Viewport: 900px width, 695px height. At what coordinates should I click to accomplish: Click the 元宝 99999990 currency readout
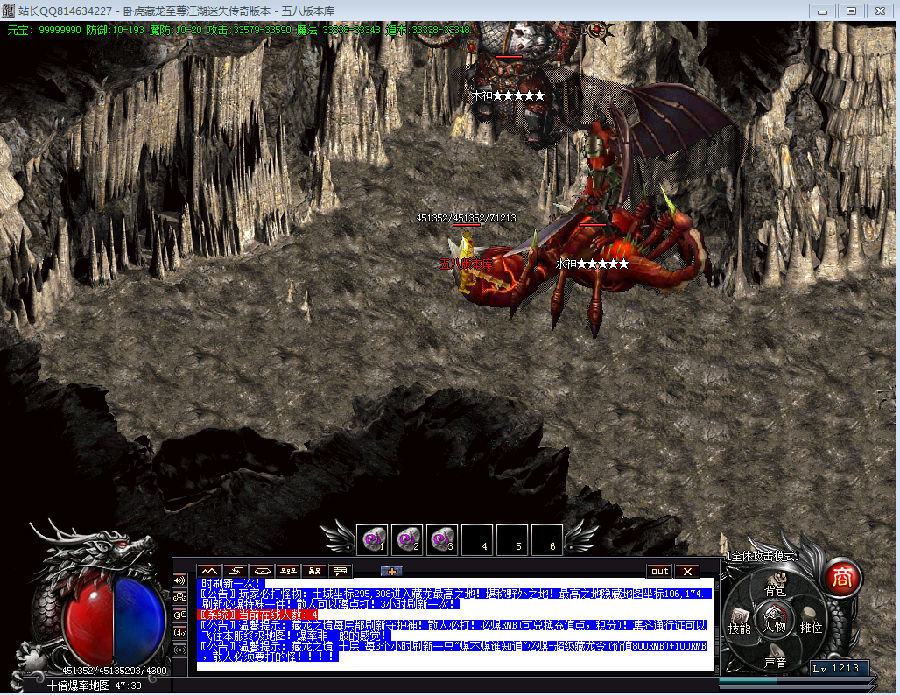(44, 29)
